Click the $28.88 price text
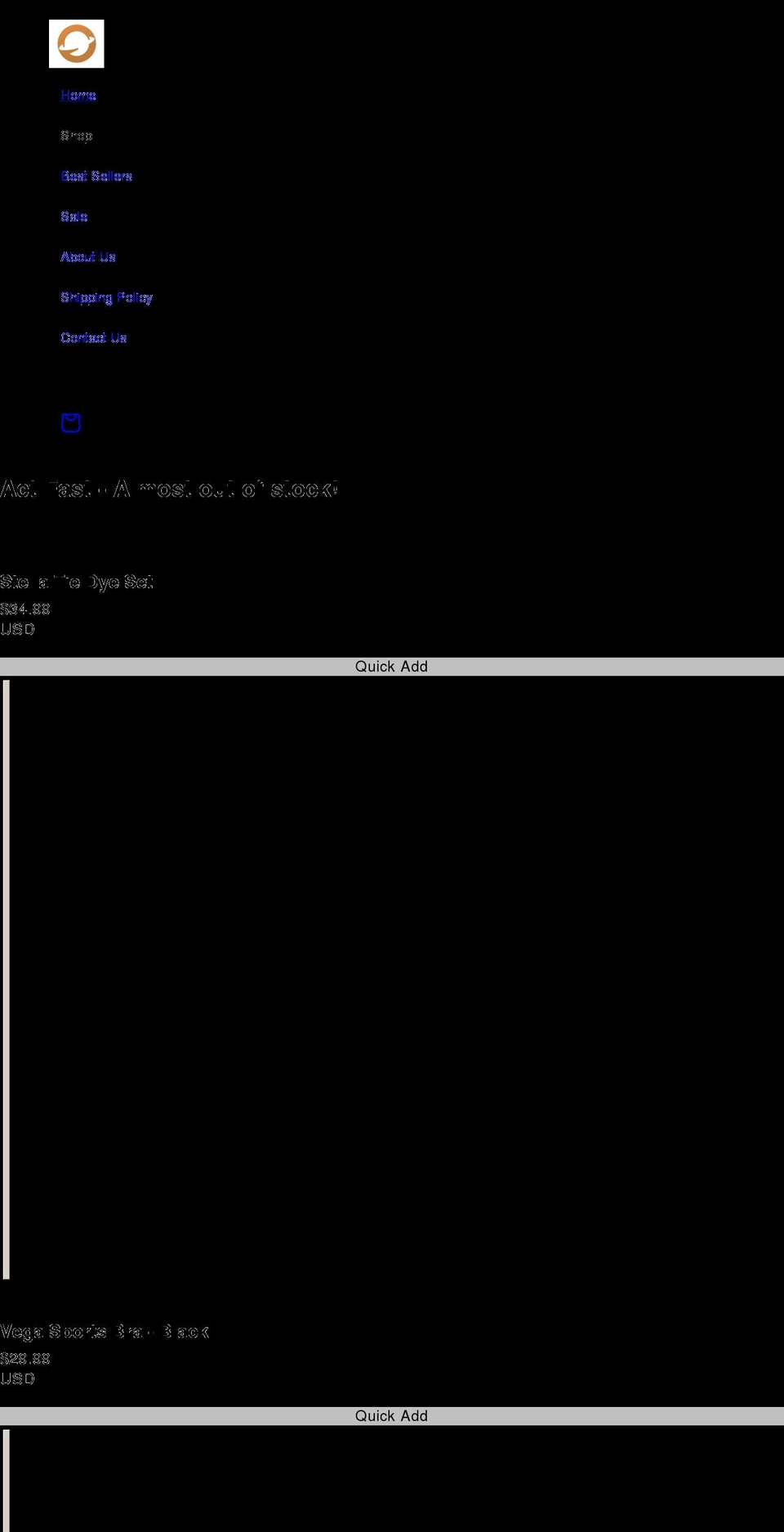784x1532 pixels. pyautogui.click(x=25, y=1359)
